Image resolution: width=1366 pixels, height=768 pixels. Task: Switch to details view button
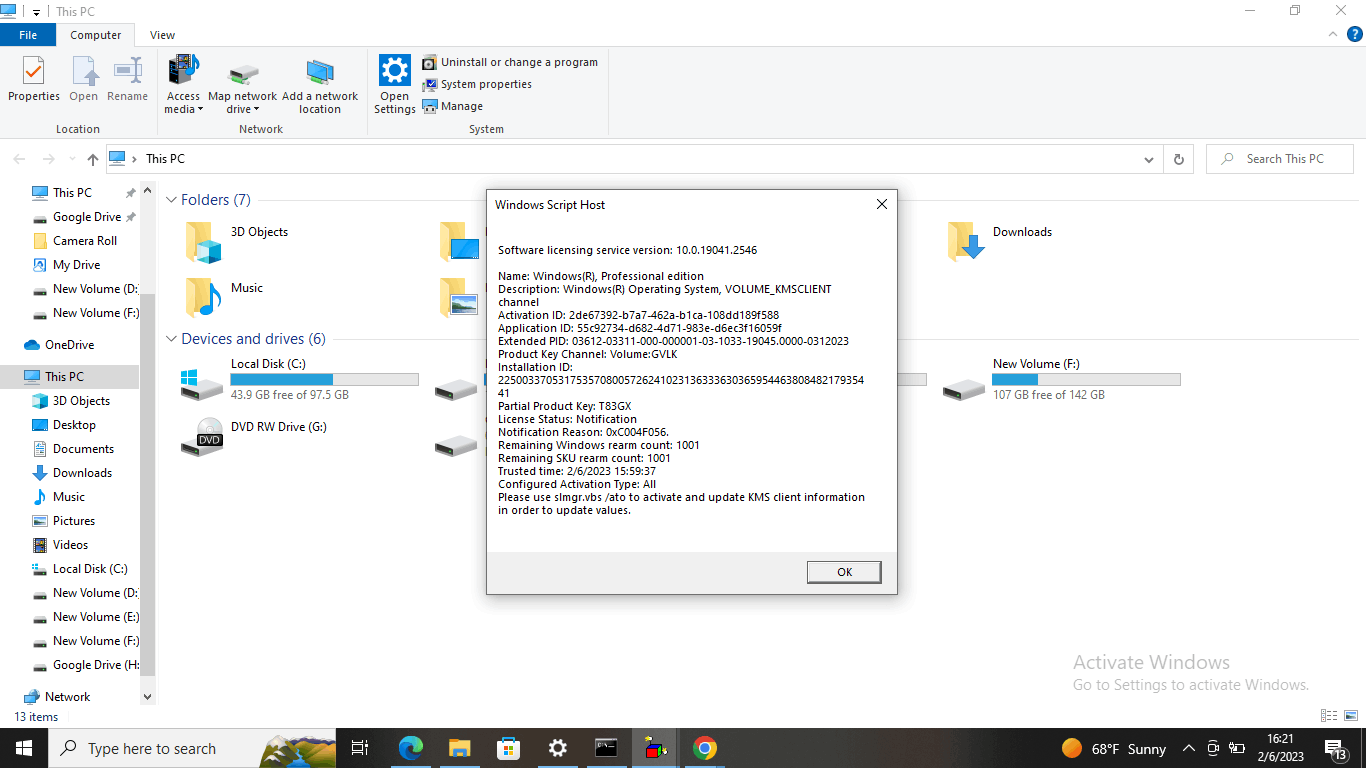click(x=1329, y=716)
